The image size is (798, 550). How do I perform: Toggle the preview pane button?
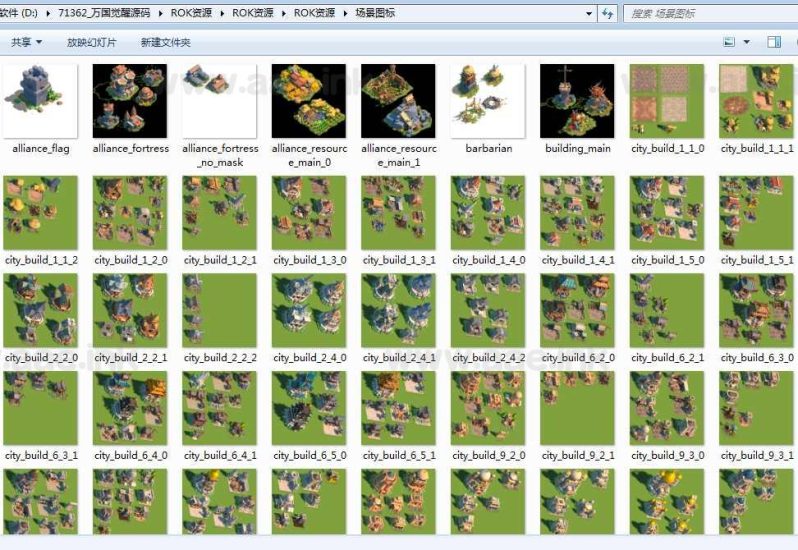pyautogui.click(x=773, y=42)
